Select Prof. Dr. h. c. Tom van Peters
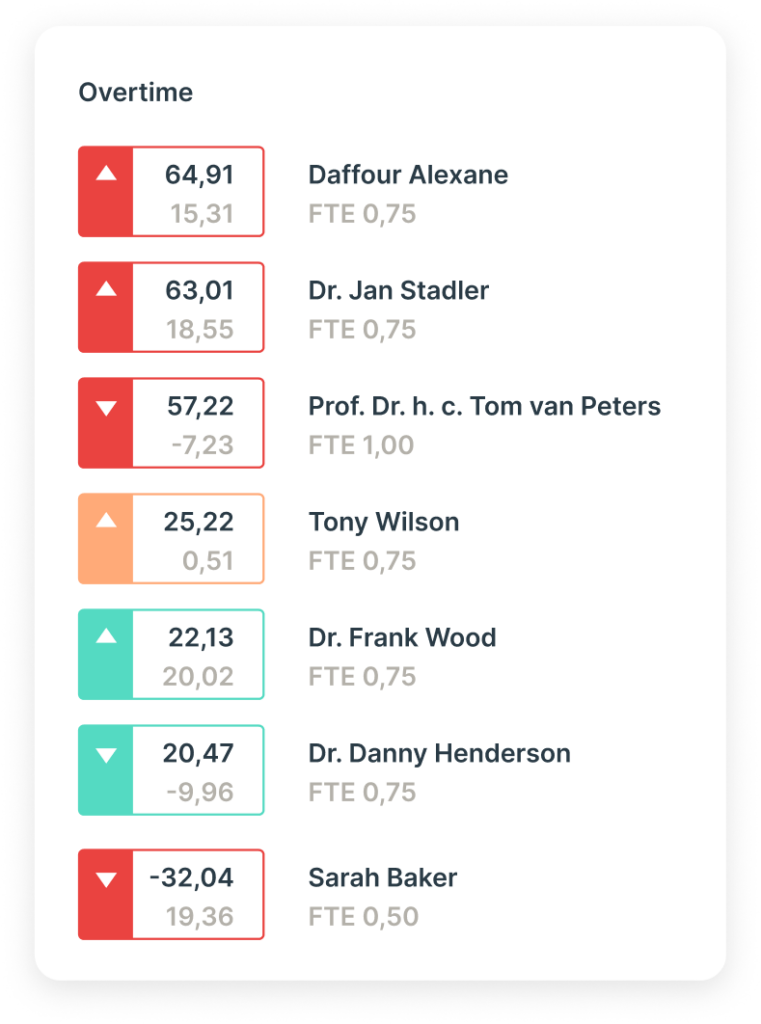 484,407
